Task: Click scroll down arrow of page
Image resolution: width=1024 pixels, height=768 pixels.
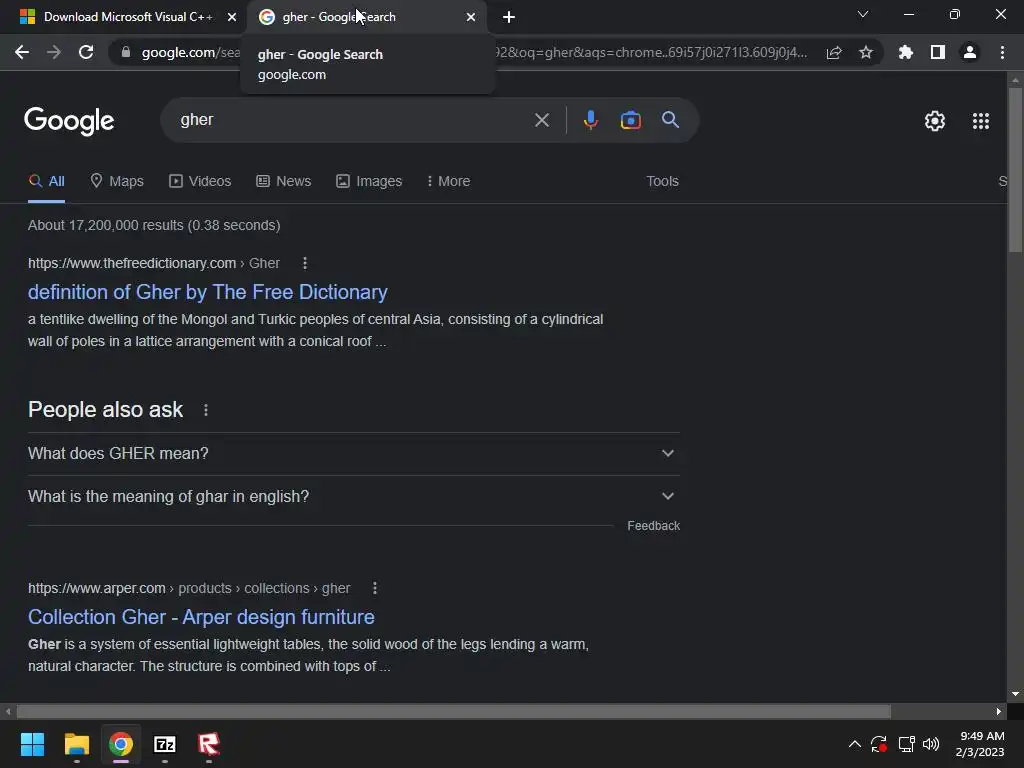Action: (x=1015, y=694)
